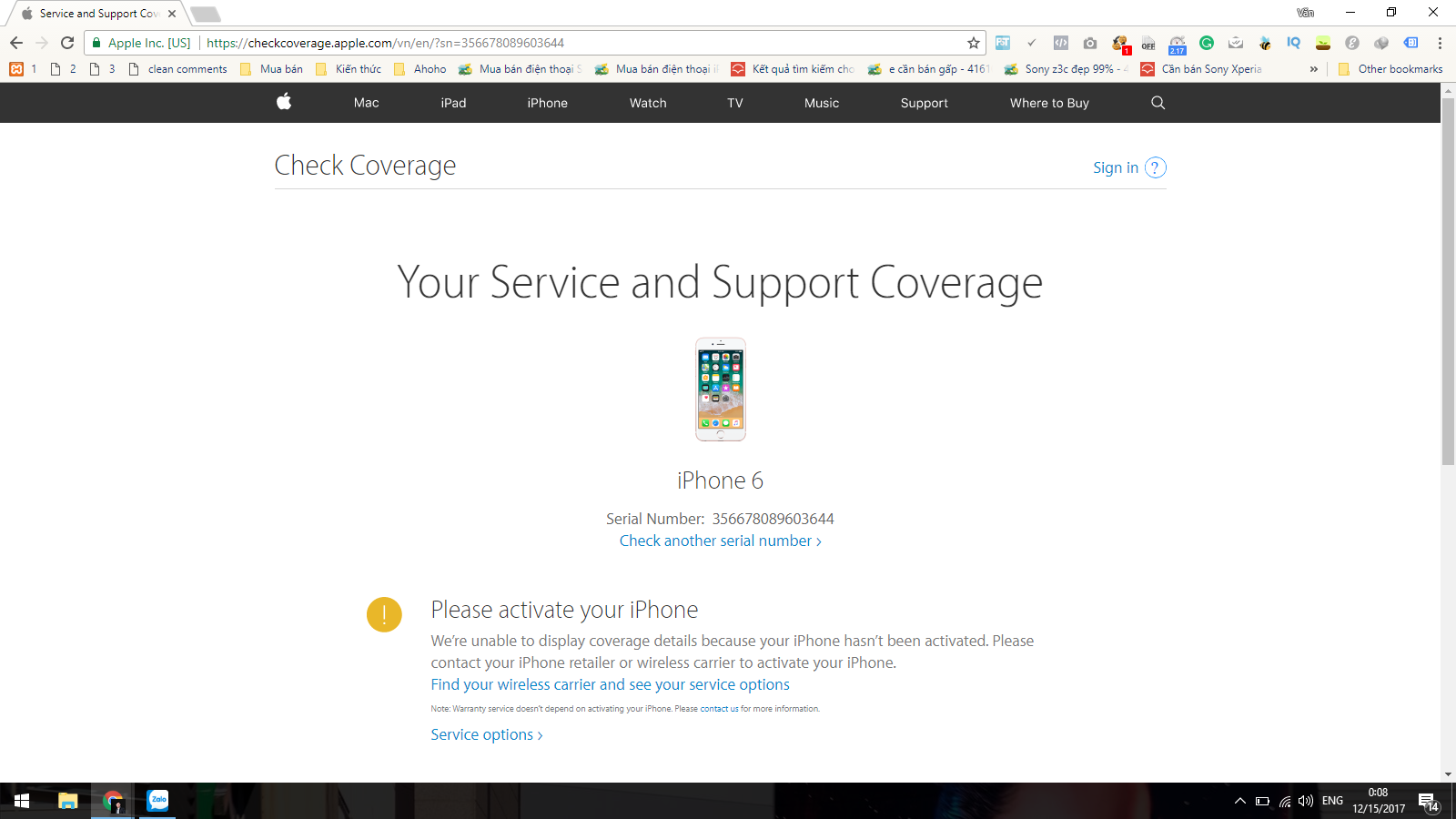This screenshot has height=819, width=1456.
Task: Open the search magnifier in Apple navigation
Action: [1158, 103]
